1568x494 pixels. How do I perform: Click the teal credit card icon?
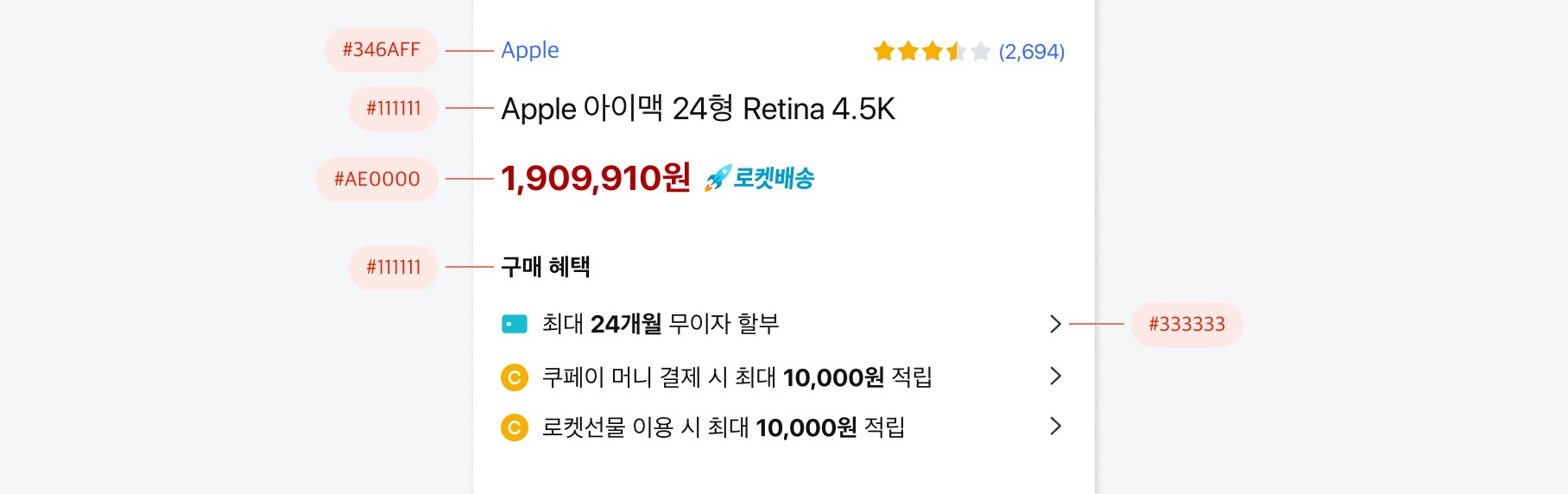click(x=515, y=325)
